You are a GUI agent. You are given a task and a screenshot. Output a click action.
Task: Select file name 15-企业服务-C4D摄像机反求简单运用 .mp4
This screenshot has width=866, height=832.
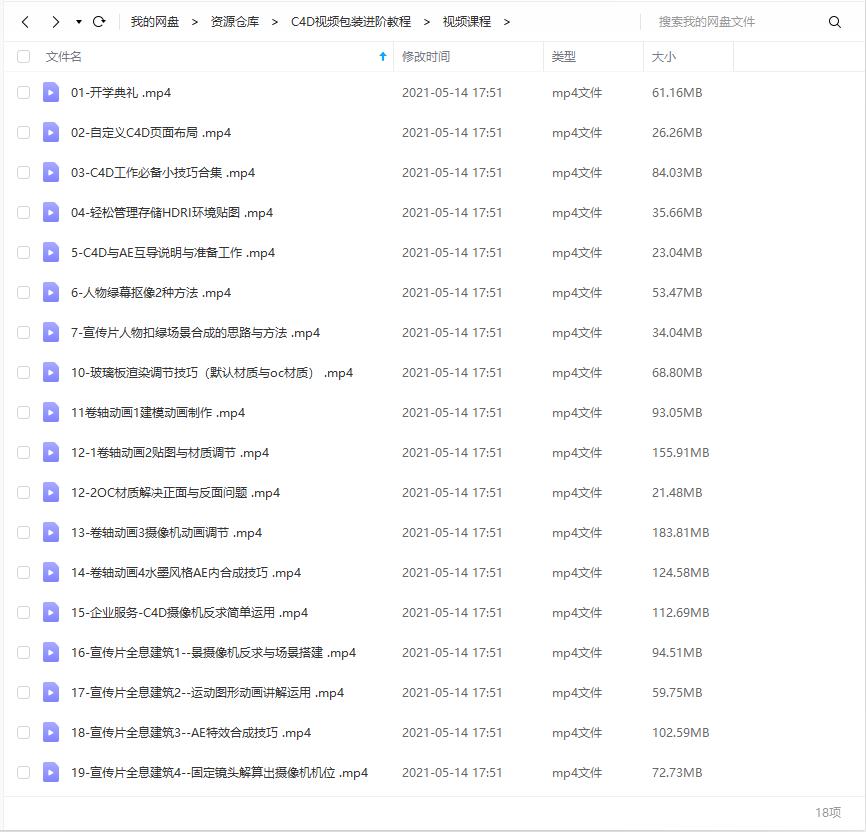coord(189,613)
